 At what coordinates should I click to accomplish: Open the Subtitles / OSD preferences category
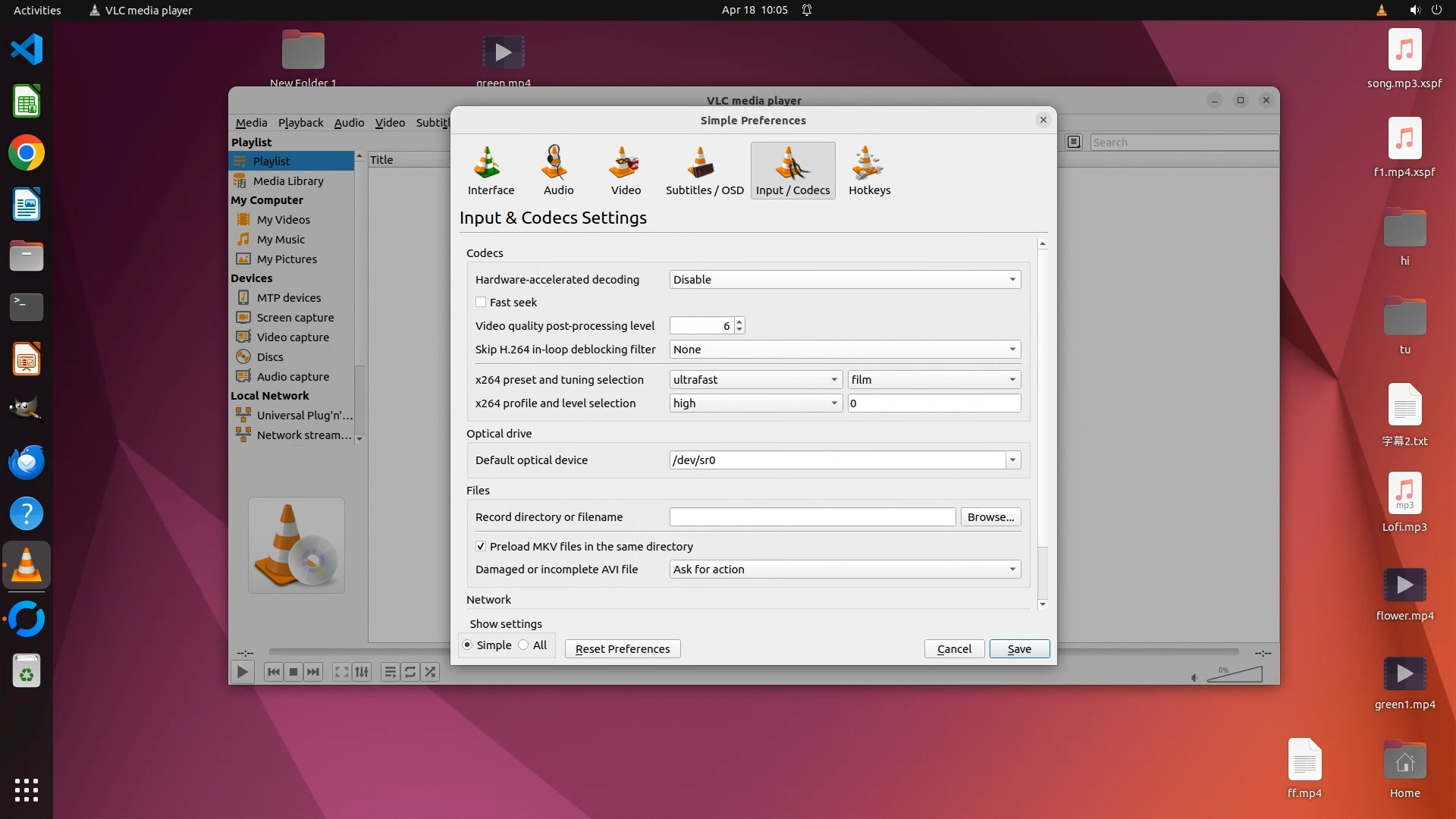[x=704, y=171]
